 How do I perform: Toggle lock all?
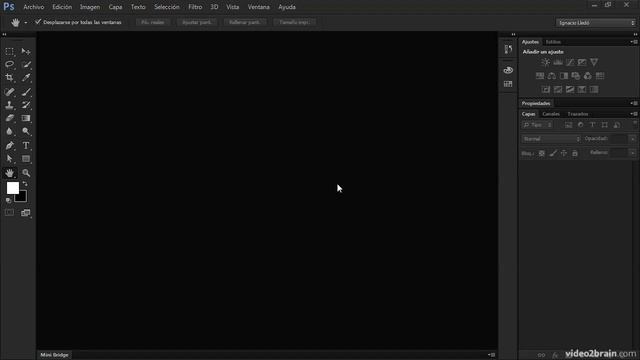pos(575,153)
